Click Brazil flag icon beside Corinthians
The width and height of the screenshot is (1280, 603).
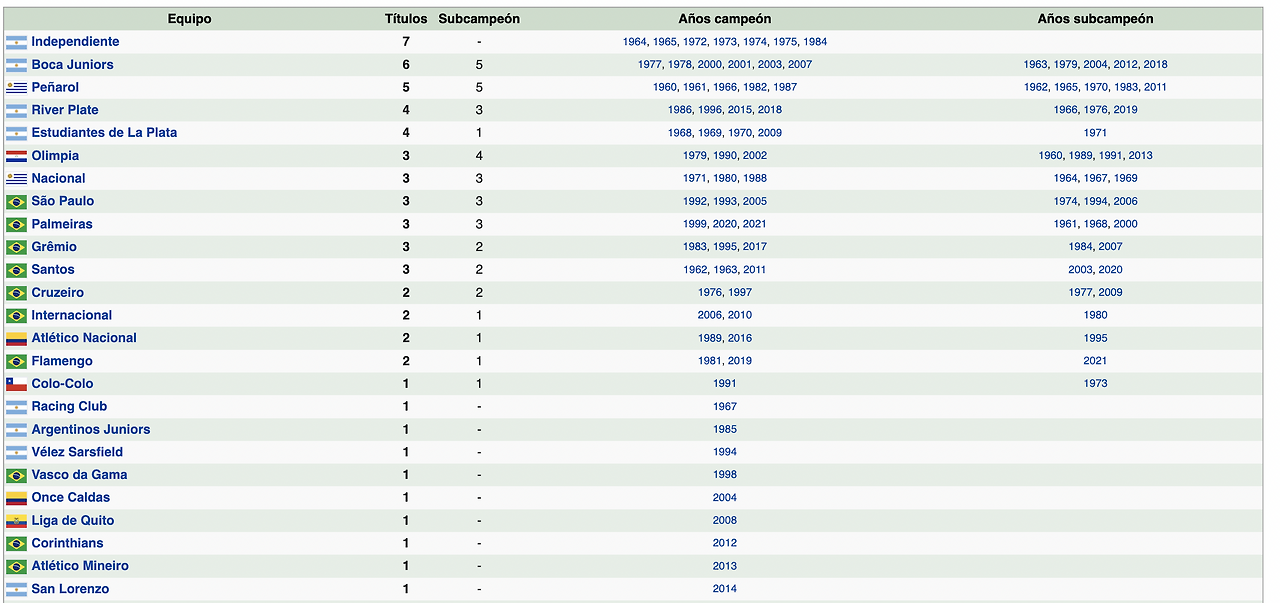tap(16, 544)
